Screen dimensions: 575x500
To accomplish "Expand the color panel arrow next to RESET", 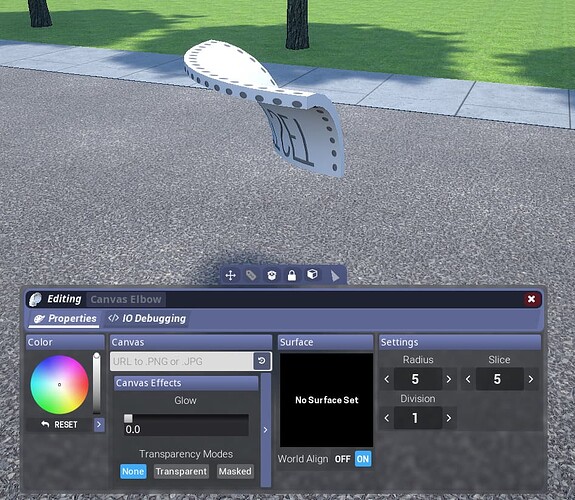I will click(99, 425).
